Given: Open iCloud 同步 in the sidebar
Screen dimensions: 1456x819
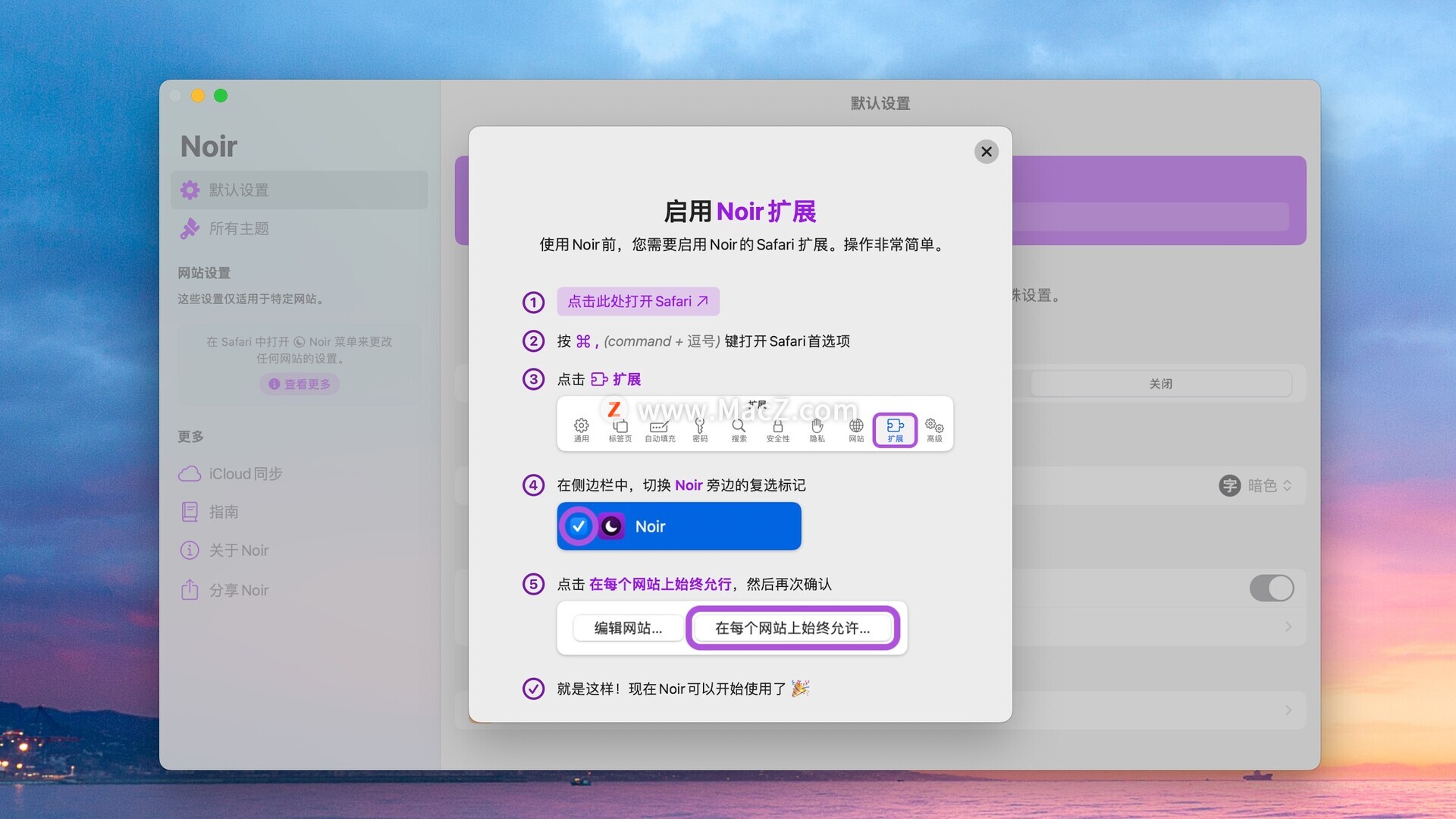Looking at the screenshot, I should [300, 473].
